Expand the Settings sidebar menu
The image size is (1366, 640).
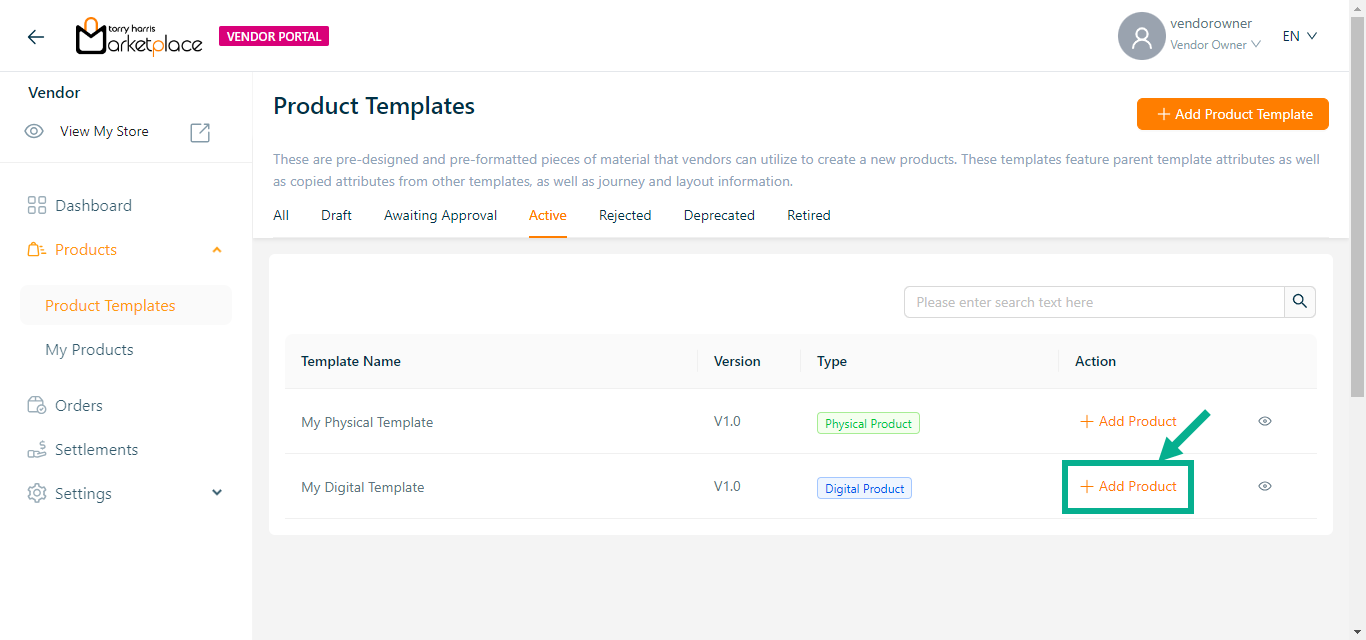coord(217,494)
